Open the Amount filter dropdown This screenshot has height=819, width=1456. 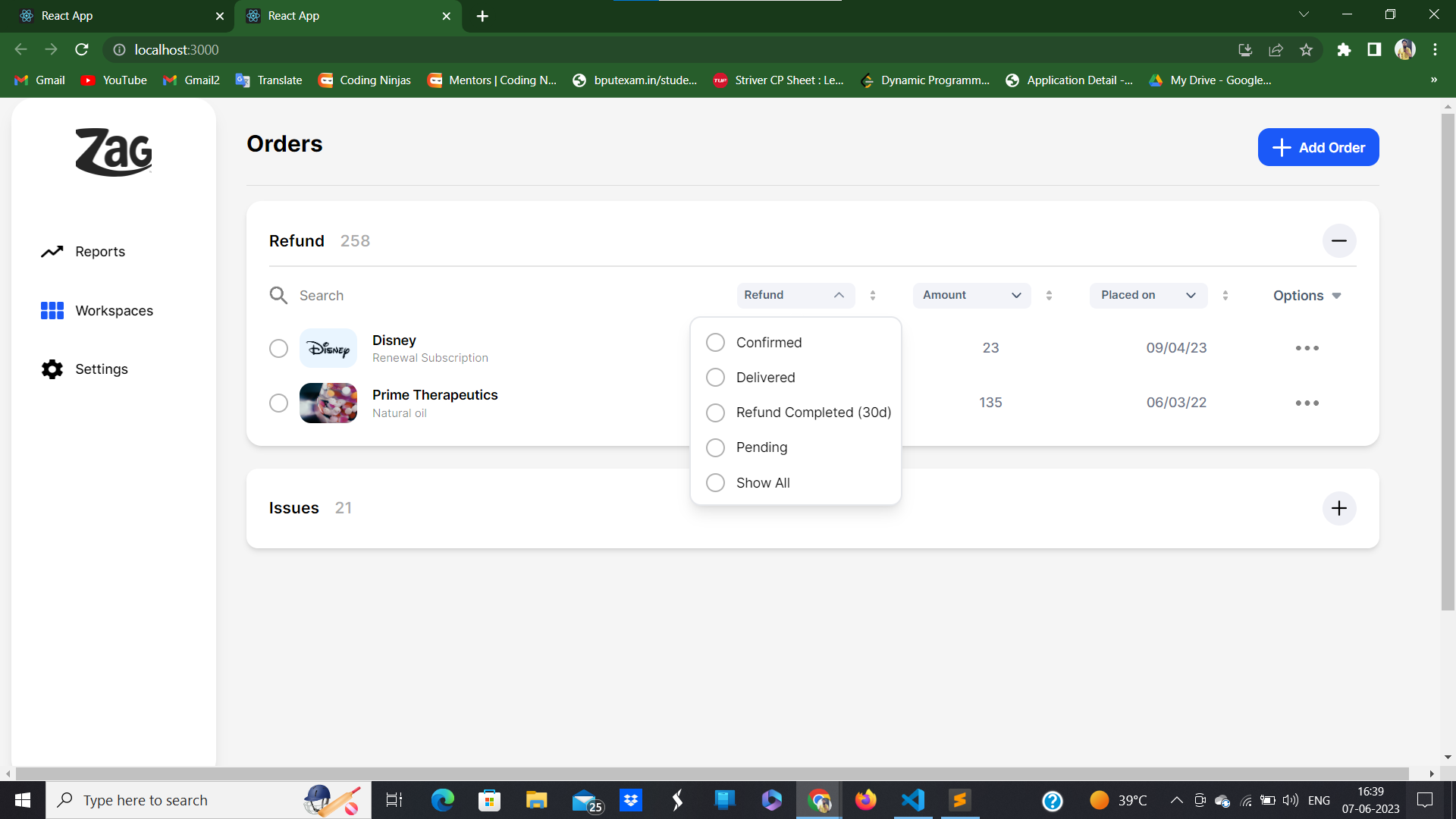coord(971,295)
